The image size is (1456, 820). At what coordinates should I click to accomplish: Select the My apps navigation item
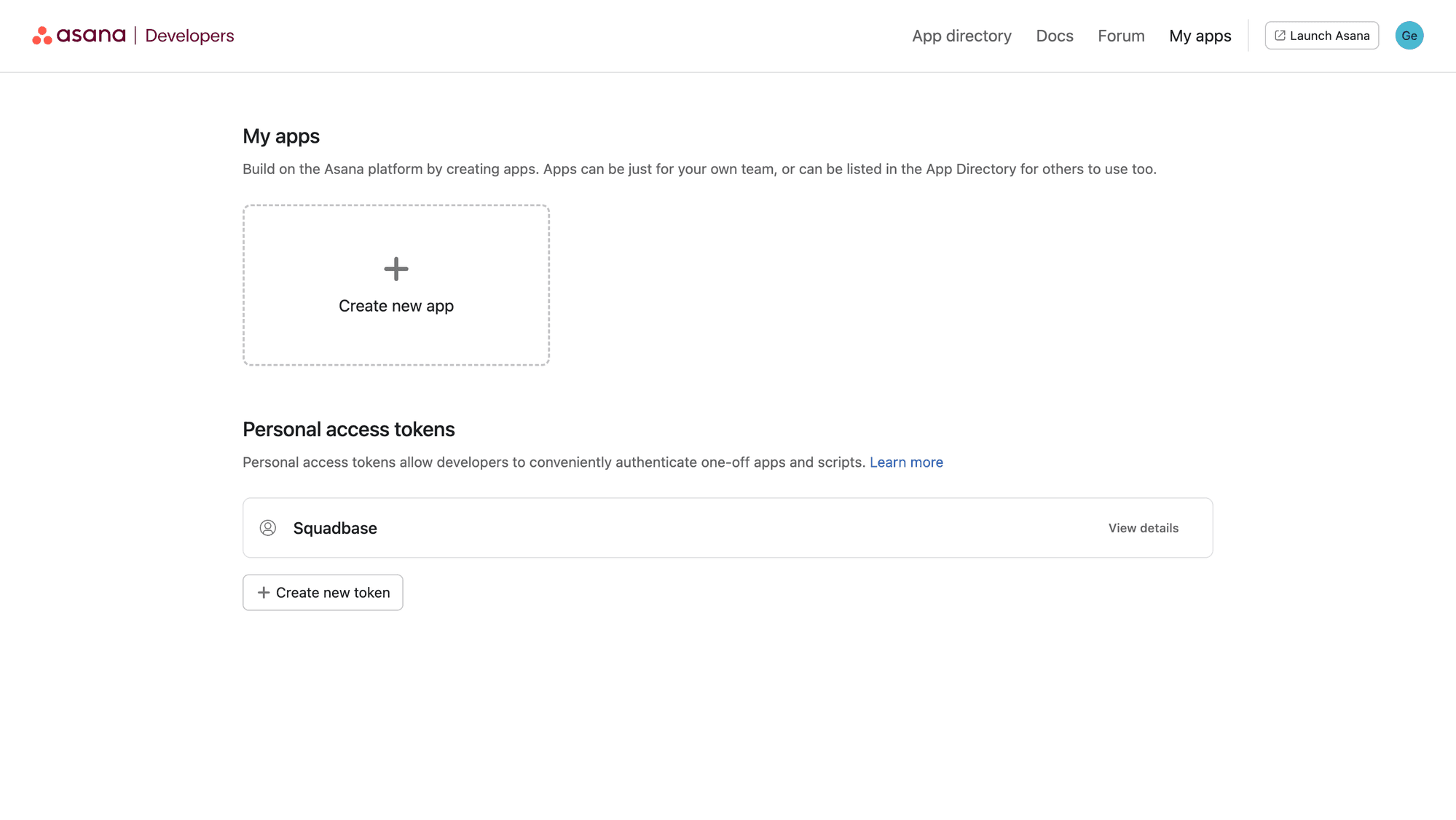(1200, 35)
